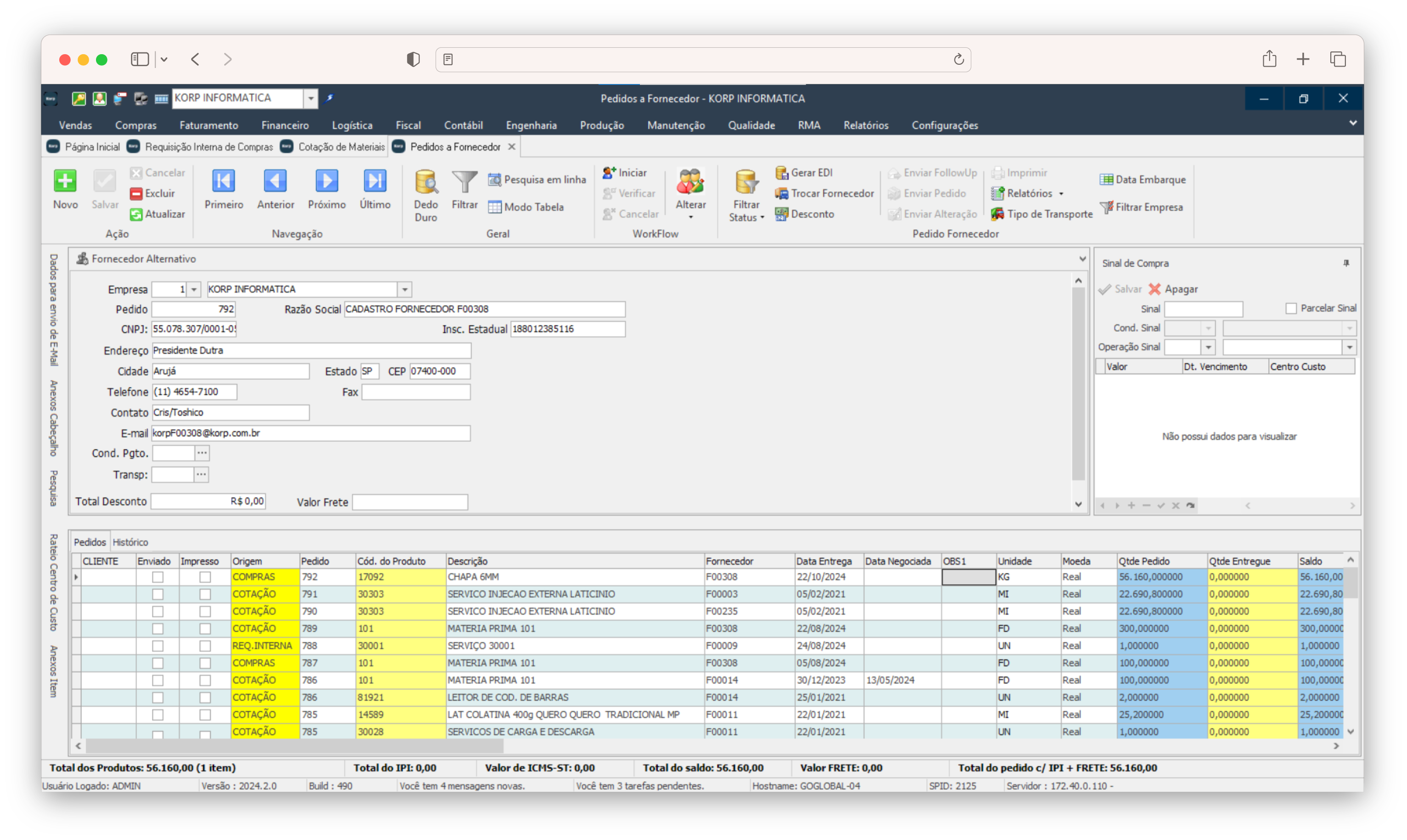
Task: Click the Excluir red icon
Action: tap(136, 194)
